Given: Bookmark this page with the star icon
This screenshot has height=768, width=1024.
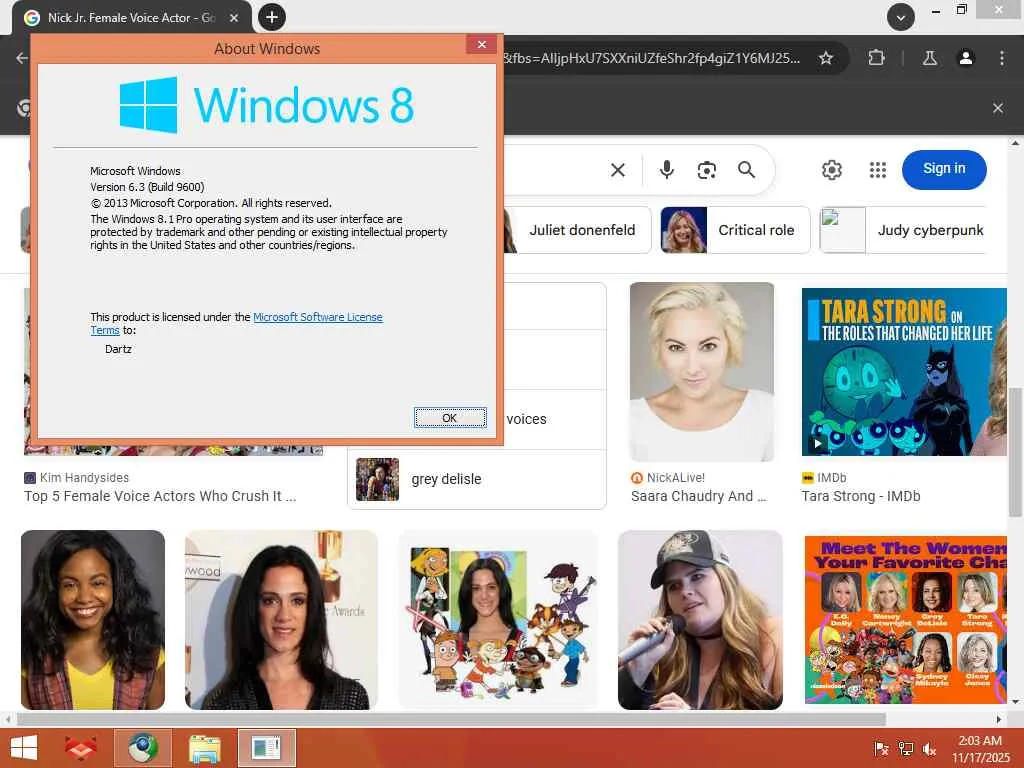Looking at the screenshot, I should [x=825, y=58].
